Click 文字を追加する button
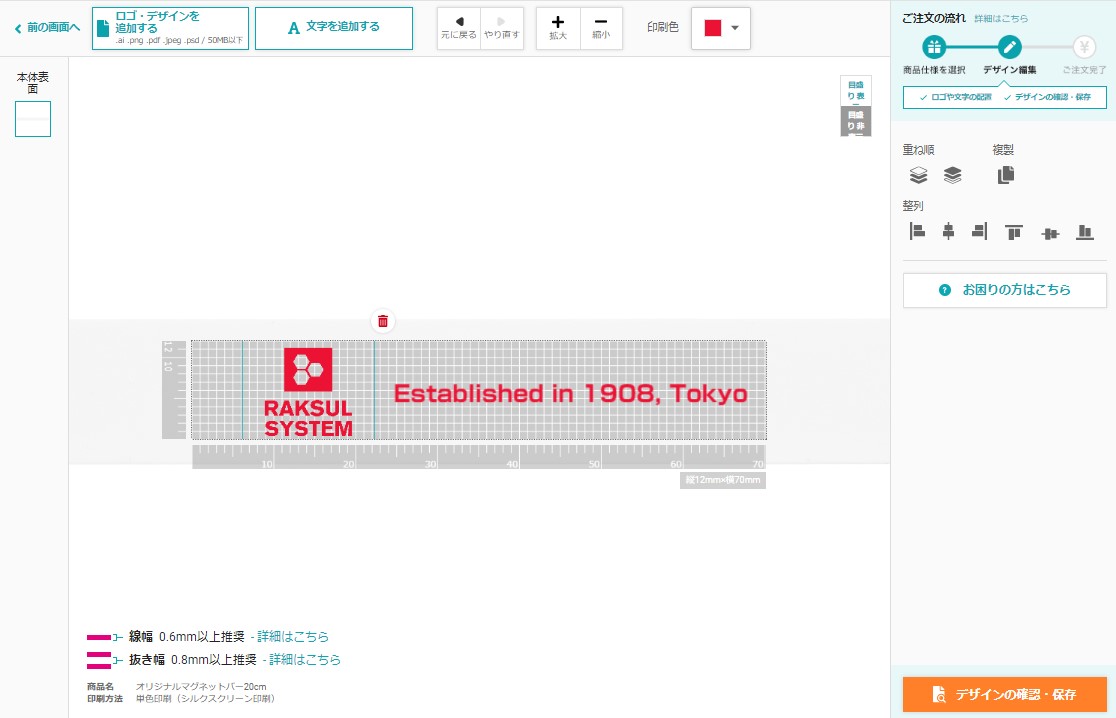 [x=334, y=28]
